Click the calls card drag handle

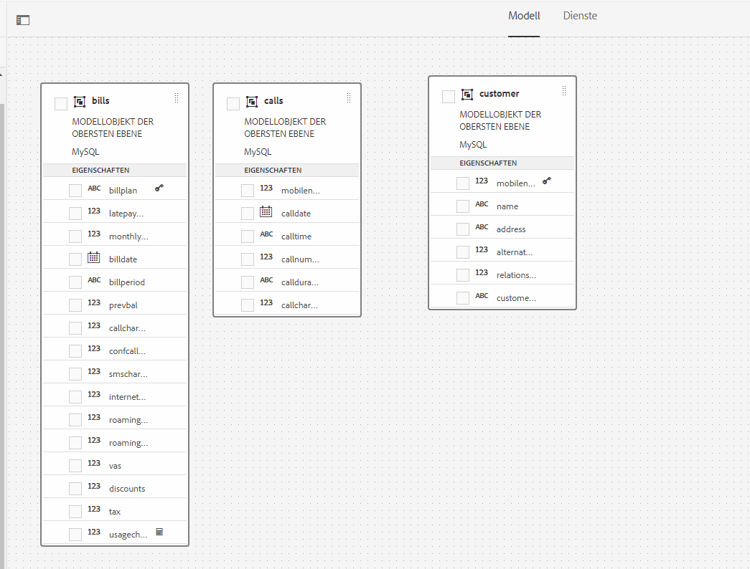[x=349, y=98]
